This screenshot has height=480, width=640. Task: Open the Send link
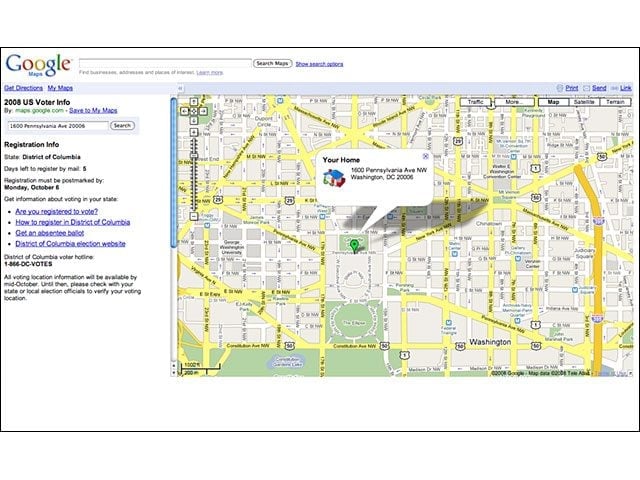point(599,88)
